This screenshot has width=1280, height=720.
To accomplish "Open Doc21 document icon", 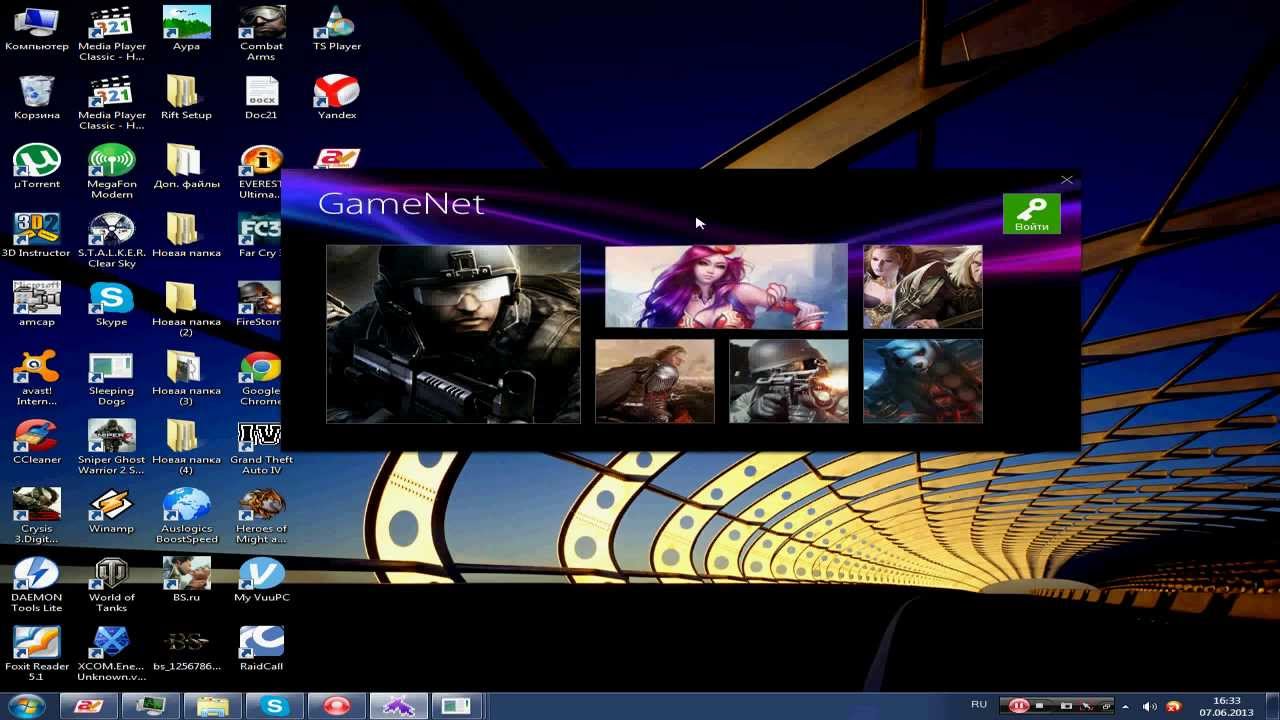I will click(x=261, y=98).
